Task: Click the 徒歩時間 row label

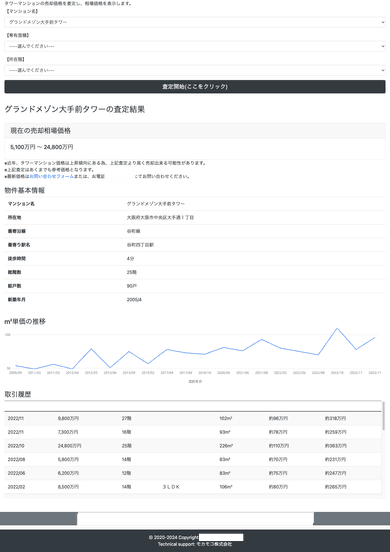Action: [x=17, y=258]
